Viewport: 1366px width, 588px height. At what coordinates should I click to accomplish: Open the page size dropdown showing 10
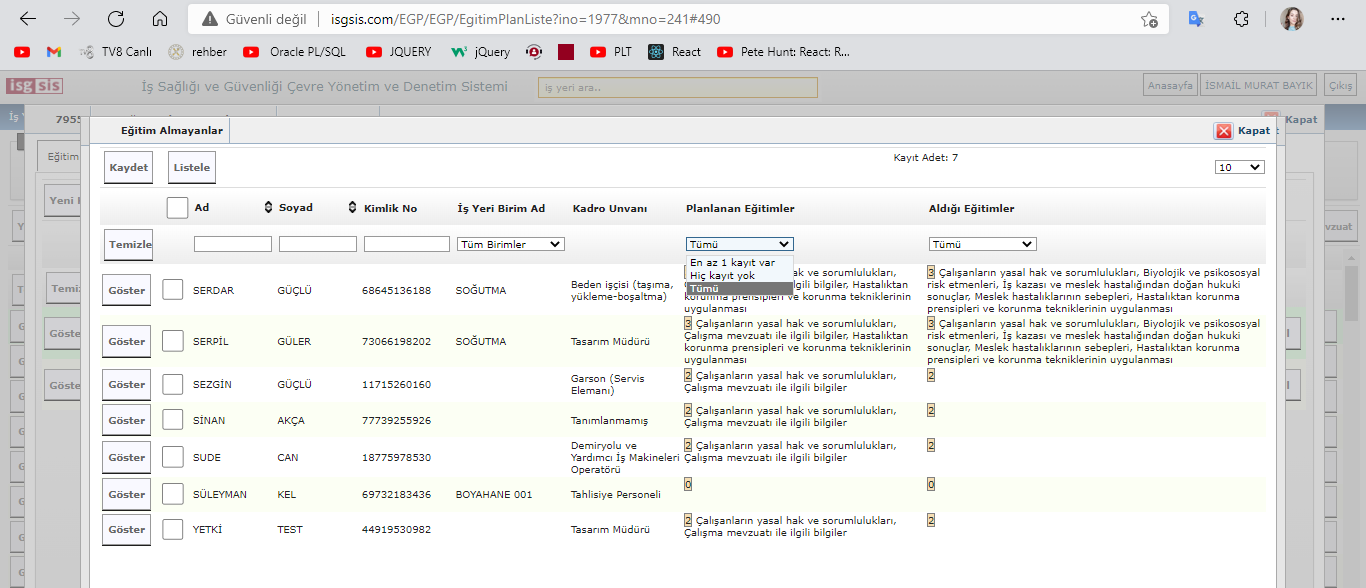pyautogui.click(x=1240, y=167)
